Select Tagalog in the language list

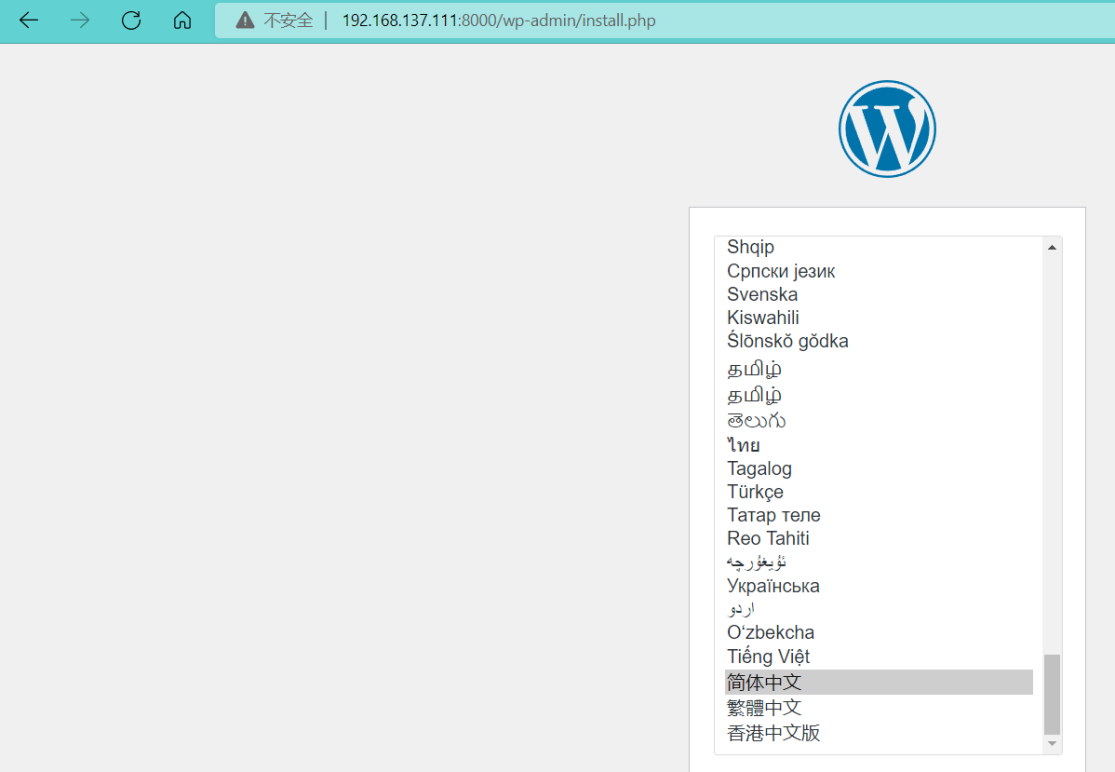coord(879,469)
